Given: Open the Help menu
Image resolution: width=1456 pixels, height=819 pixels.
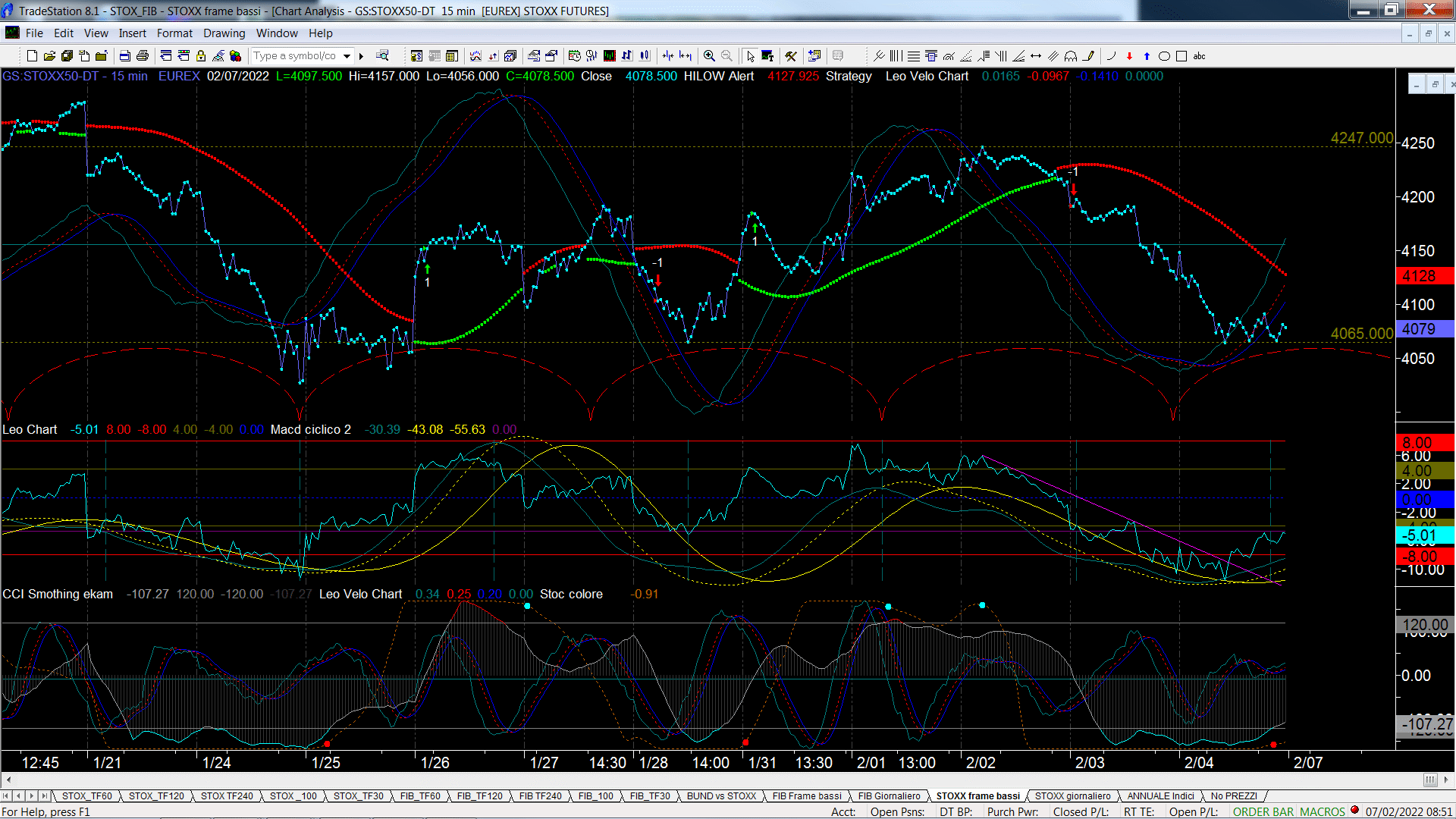Looking at the screenshot, I should [320, 33].
